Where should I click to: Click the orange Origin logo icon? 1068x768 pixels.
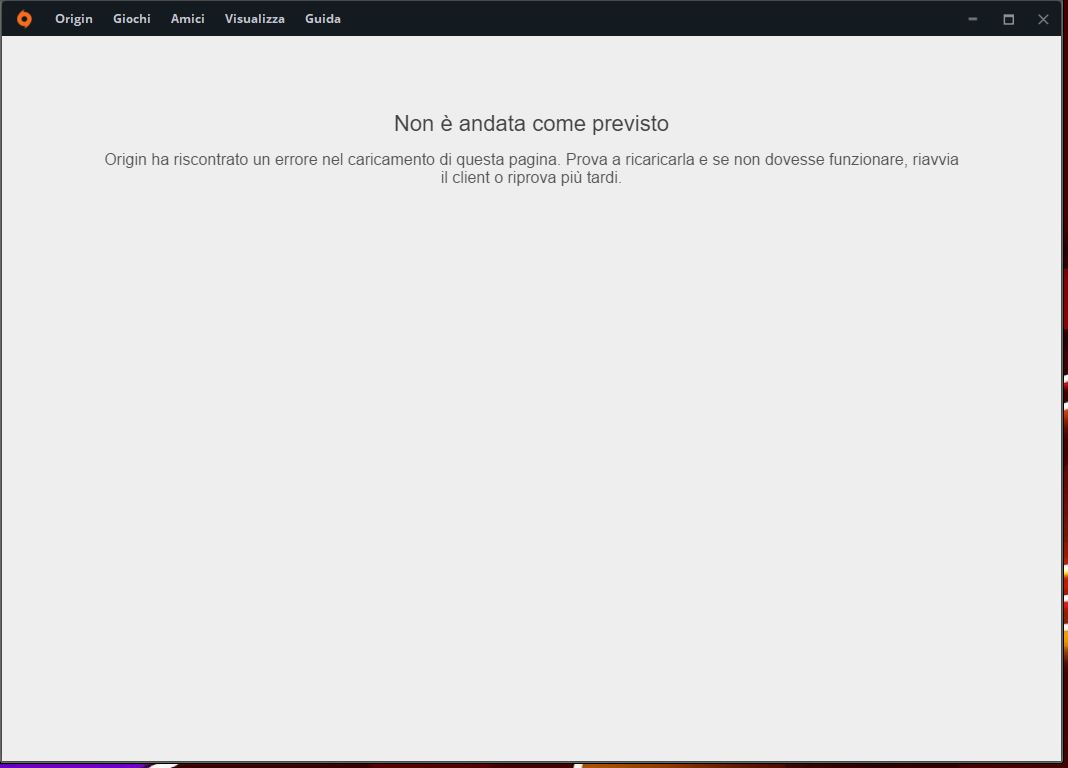24,19
